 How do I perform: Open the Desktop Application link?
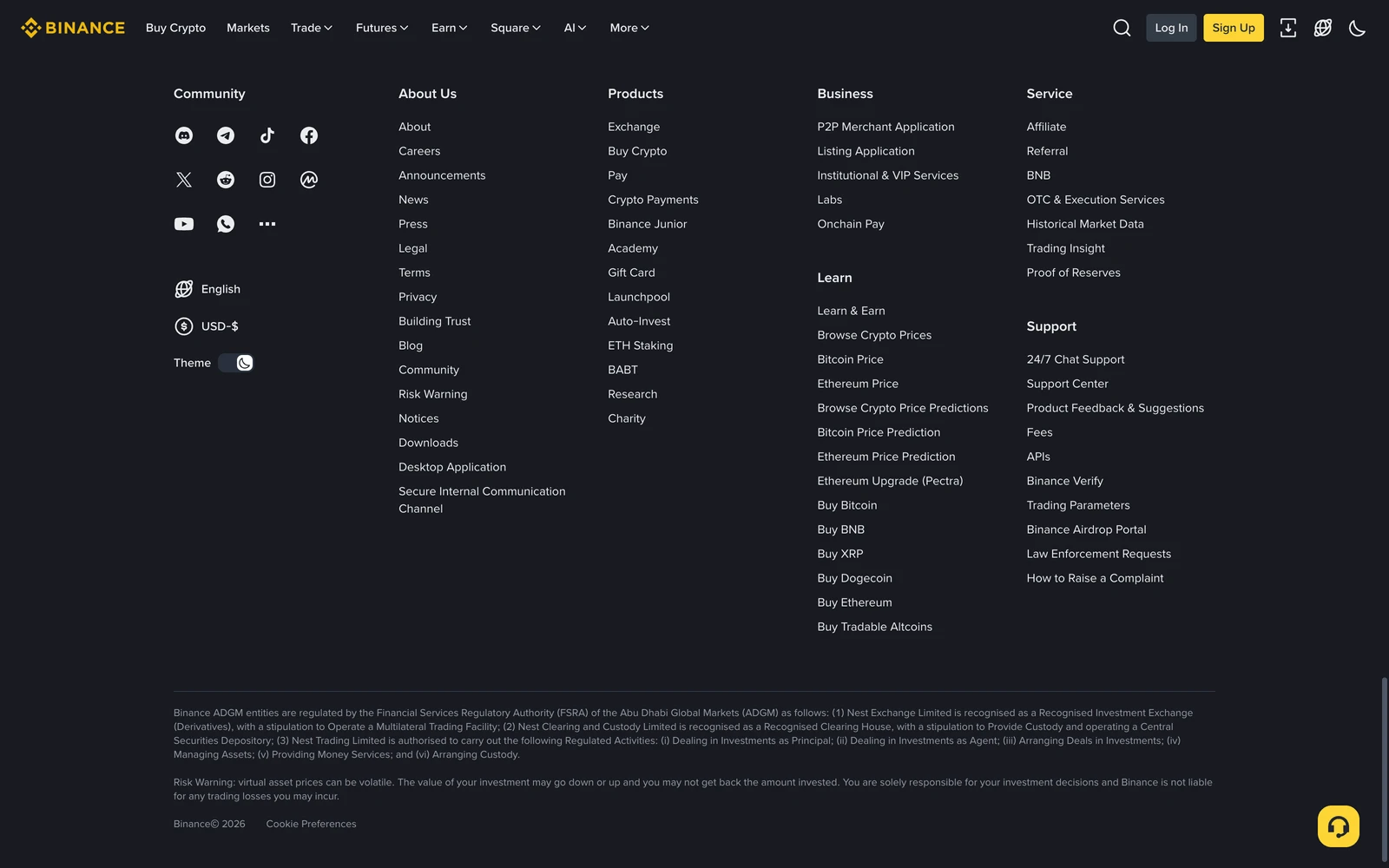[x=452, y=467]
